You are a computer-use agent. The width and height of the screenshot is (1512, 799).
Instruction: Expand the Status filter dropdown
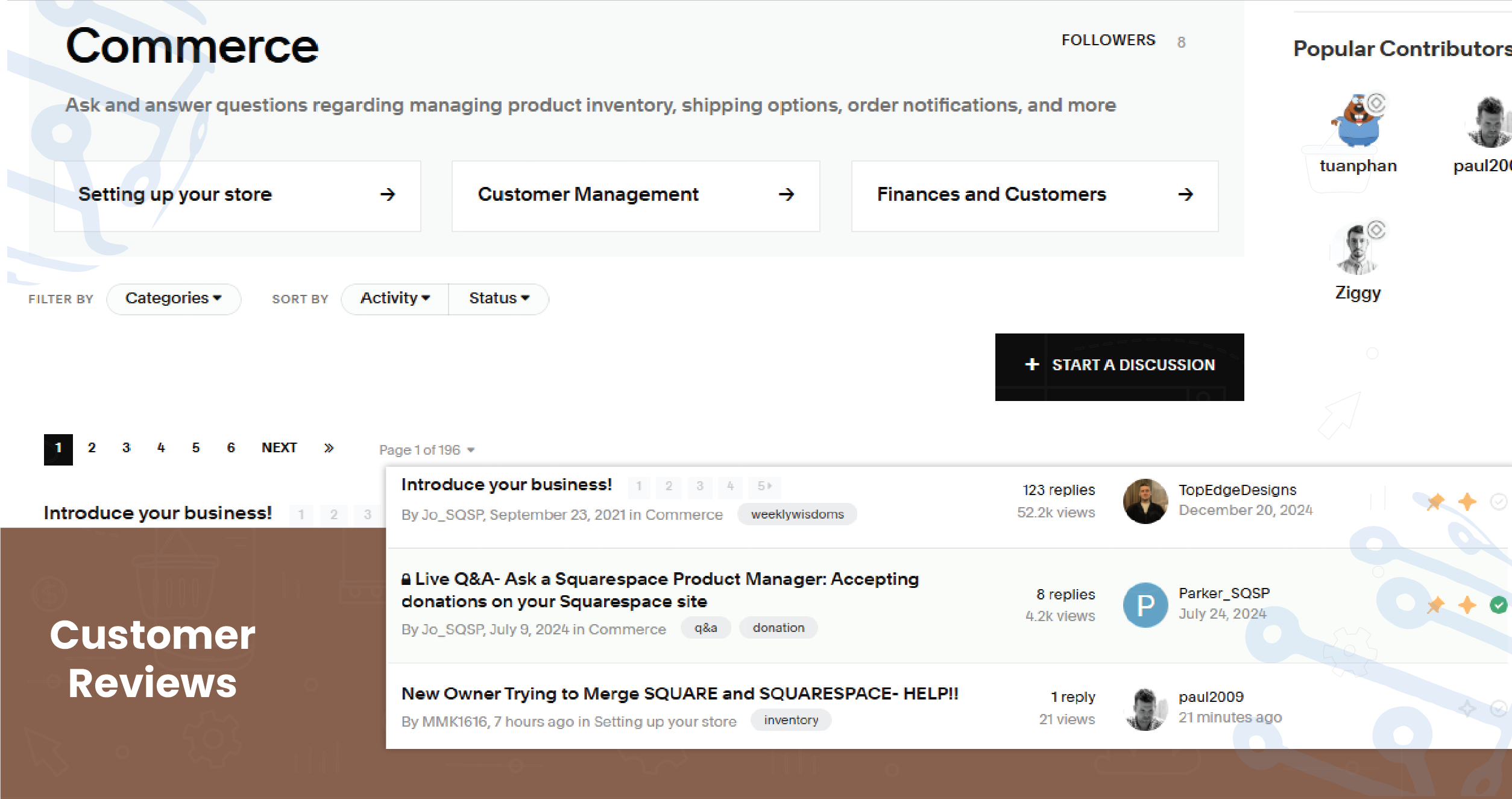click(x=497, y=297)
